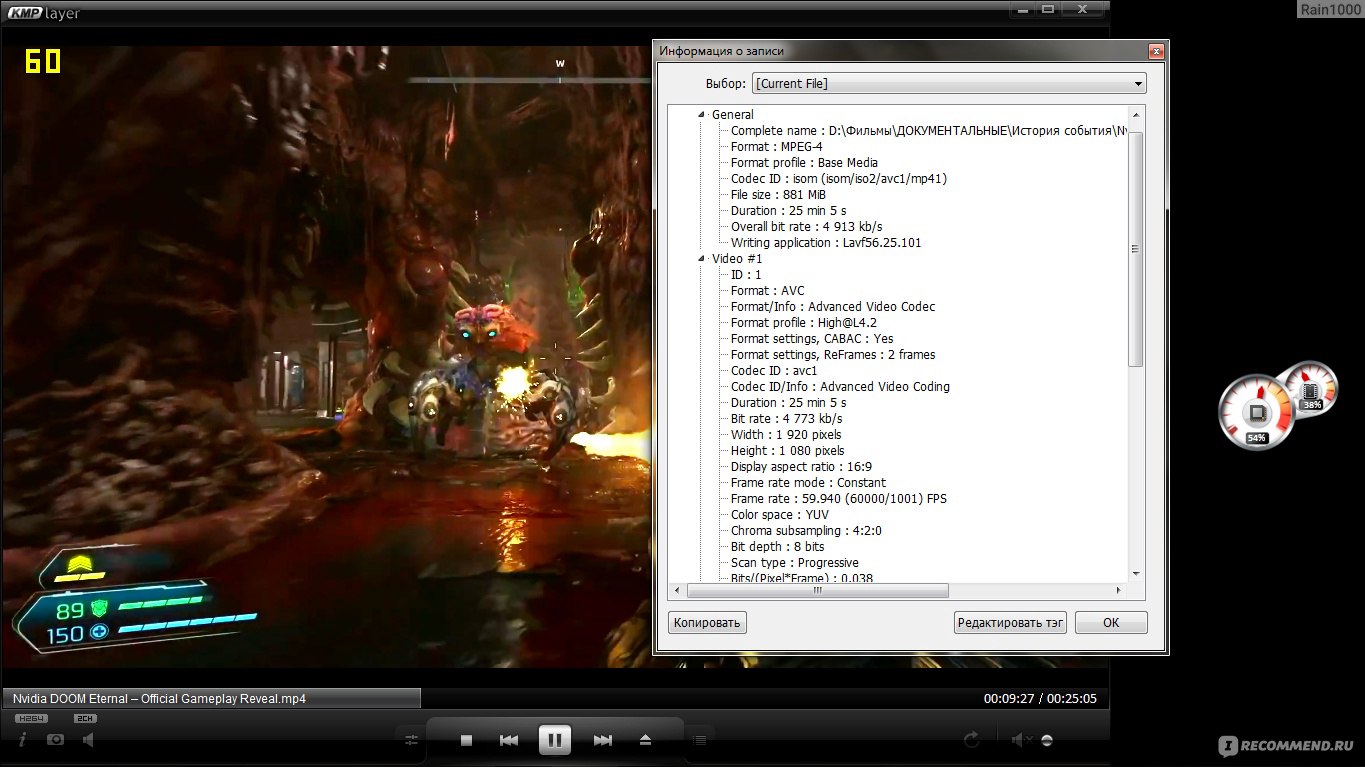Open the Выбор [Current File] dropdown
Image resolution: width=1365 pixels, height=767 pixels.
tap(949, 84)
